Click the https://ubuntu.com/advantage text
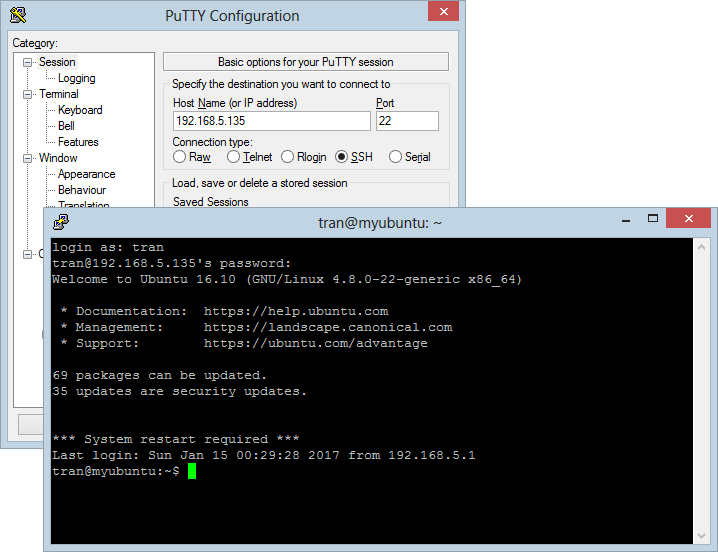 coord(315,344)
